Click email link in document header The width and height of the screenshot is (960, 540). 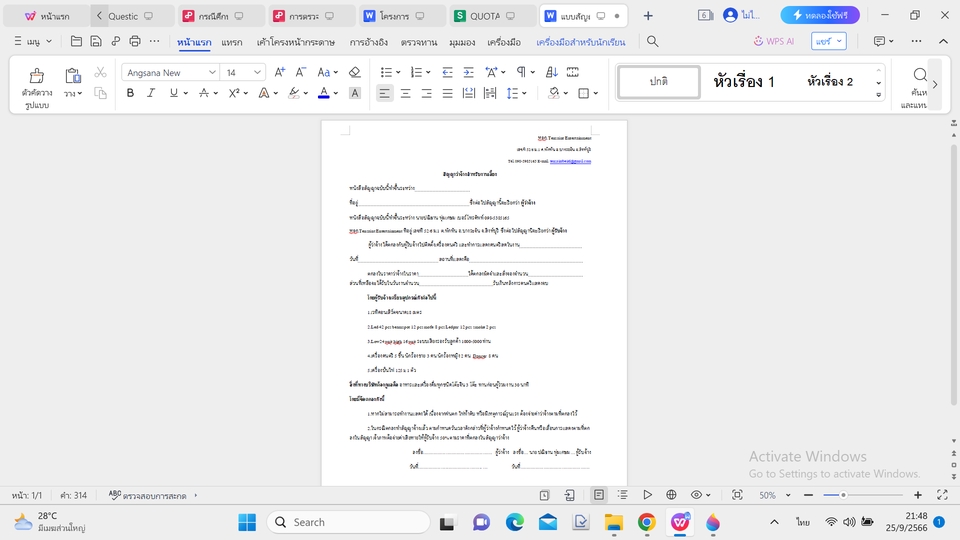pos(570,161)
